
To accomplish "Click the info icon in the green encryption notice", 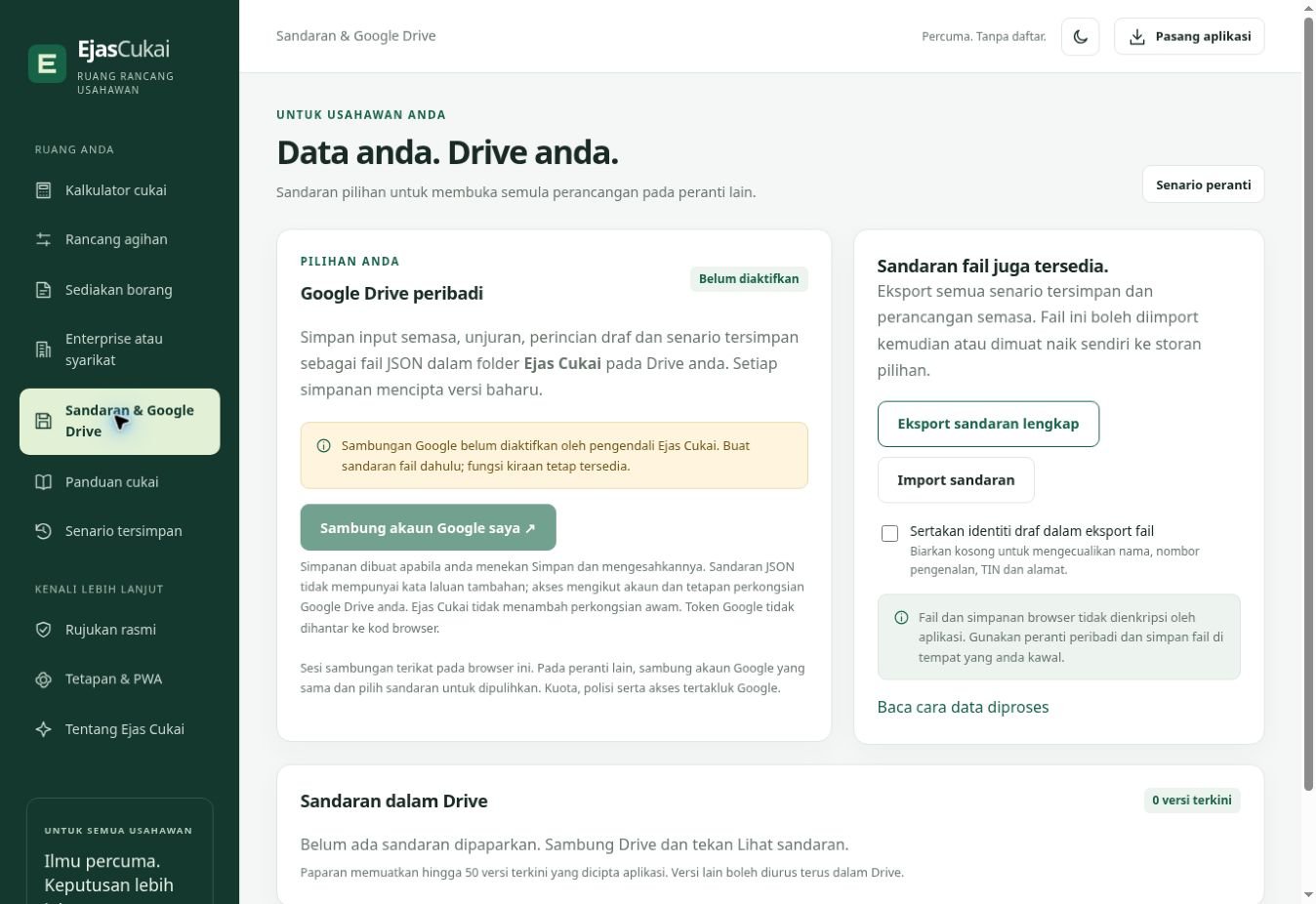I will coord(901,618).
